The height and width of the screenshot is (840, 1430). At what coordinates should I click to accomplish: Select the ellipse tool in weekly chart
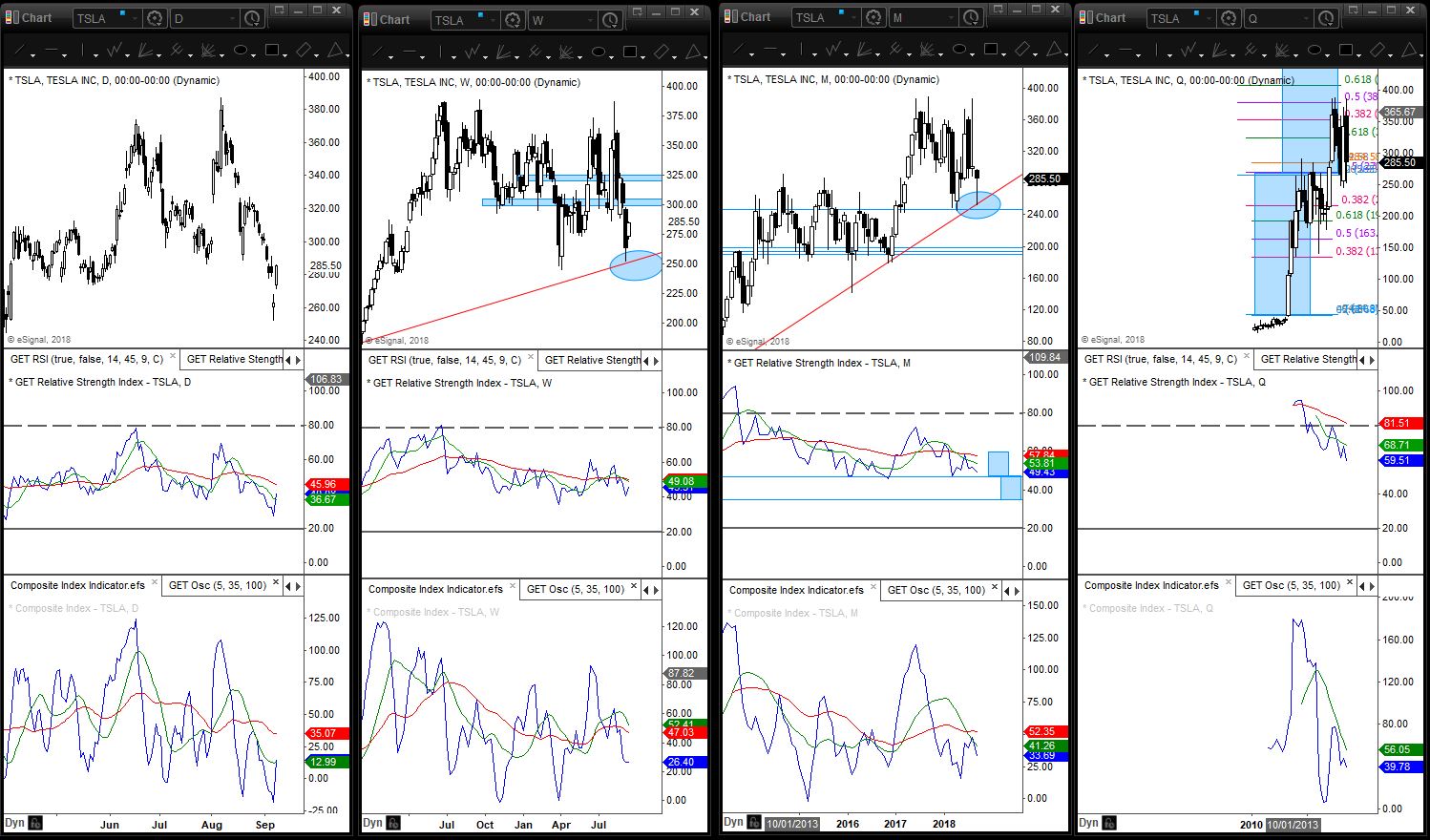[x=599, y=51]
